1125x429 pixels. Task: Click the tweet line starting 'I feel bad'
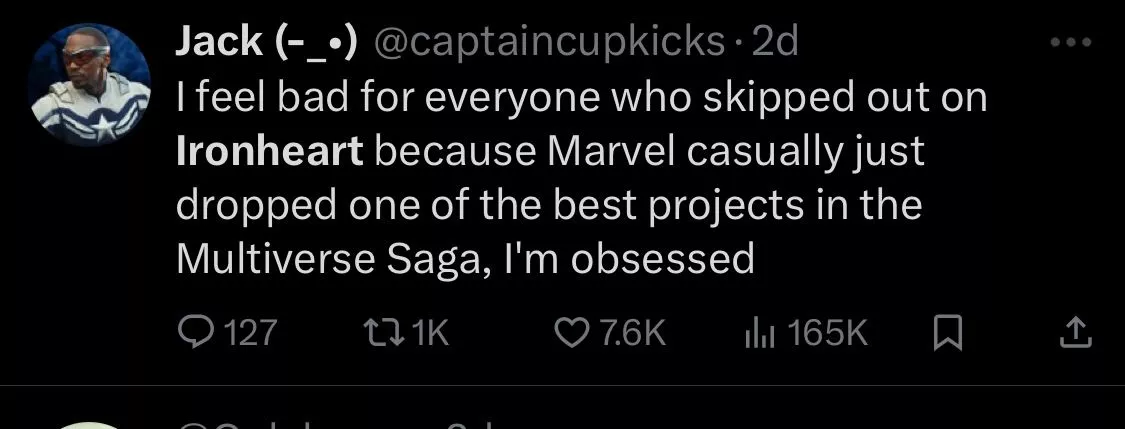point(580,97)
